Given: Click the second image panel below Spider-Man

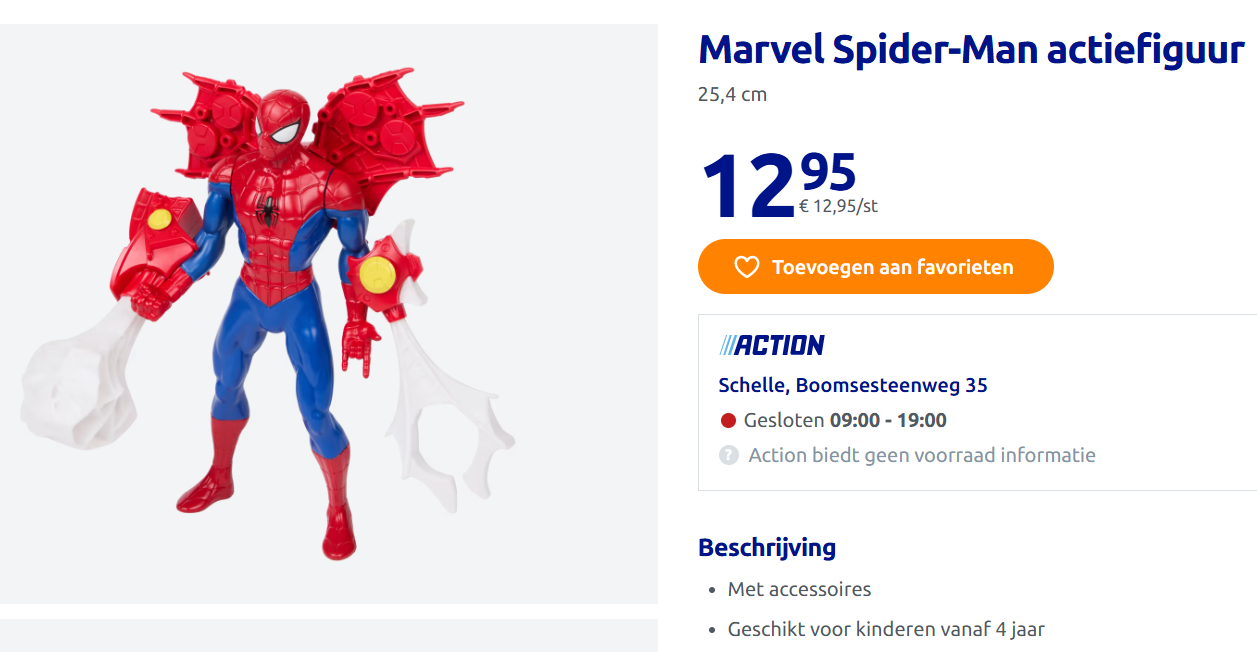Looking at the screenshot, I should coord(329,635).
